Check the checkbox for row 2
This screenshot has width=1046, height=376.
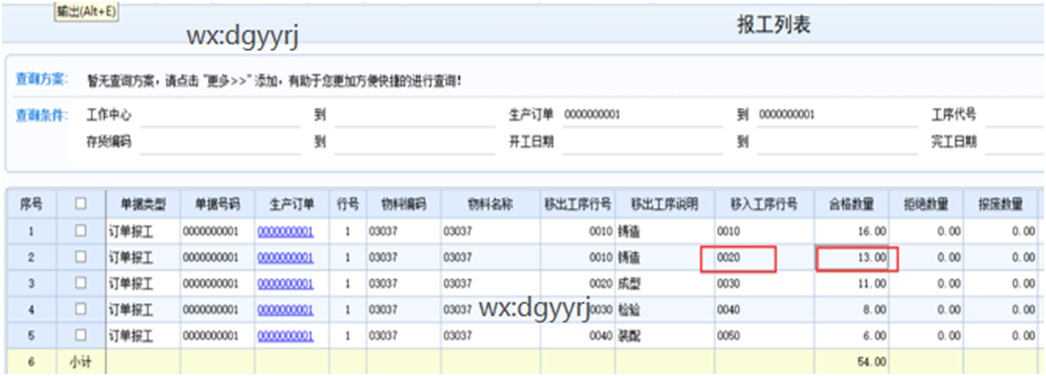tap(81, 257)
